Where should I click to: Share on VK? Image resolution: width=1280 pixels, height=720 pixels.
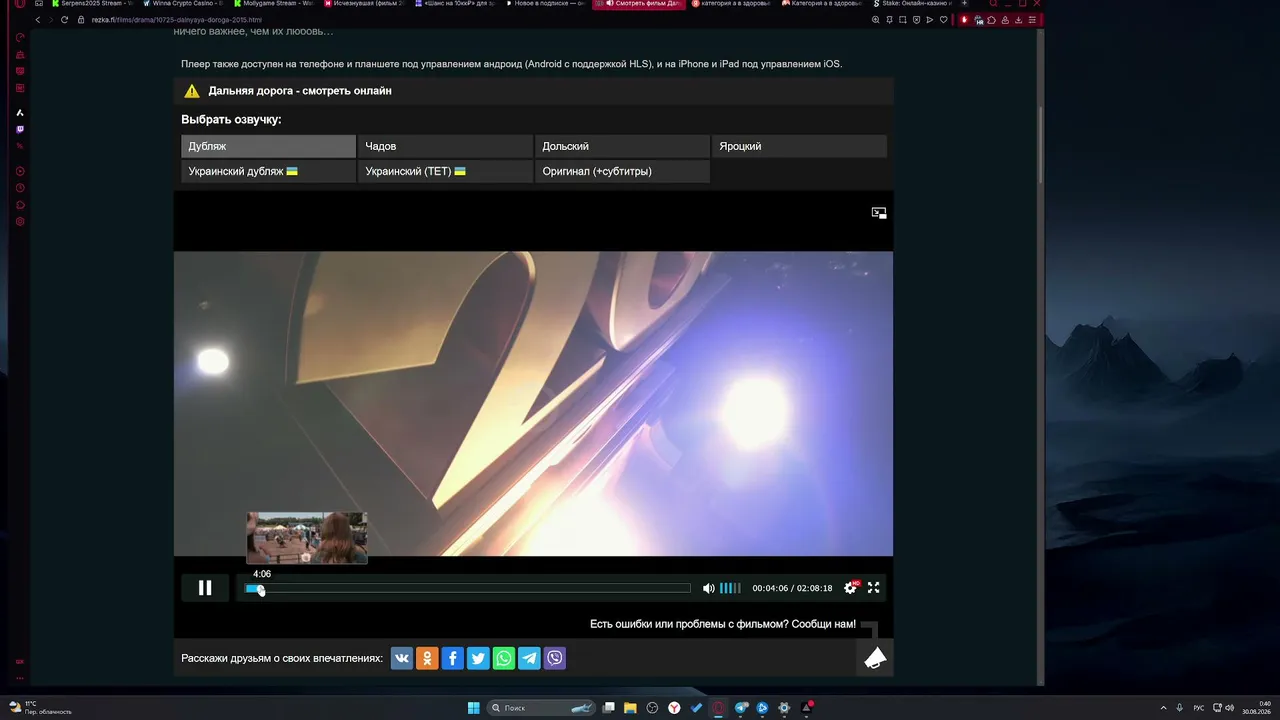pyautogui.click(x=402, y=658)
